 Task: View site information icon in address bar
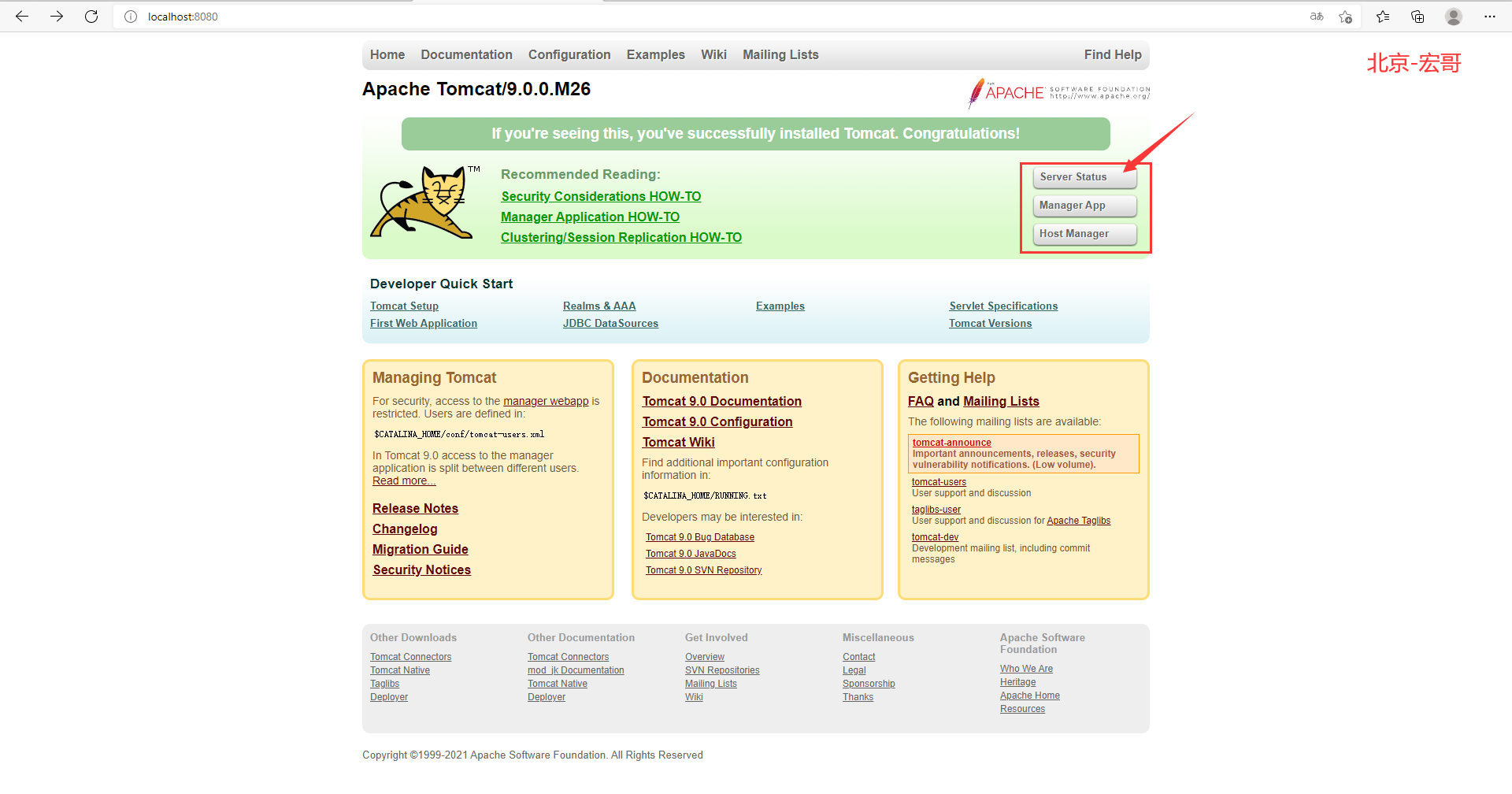pyautogui.click(x=131, y=17)
